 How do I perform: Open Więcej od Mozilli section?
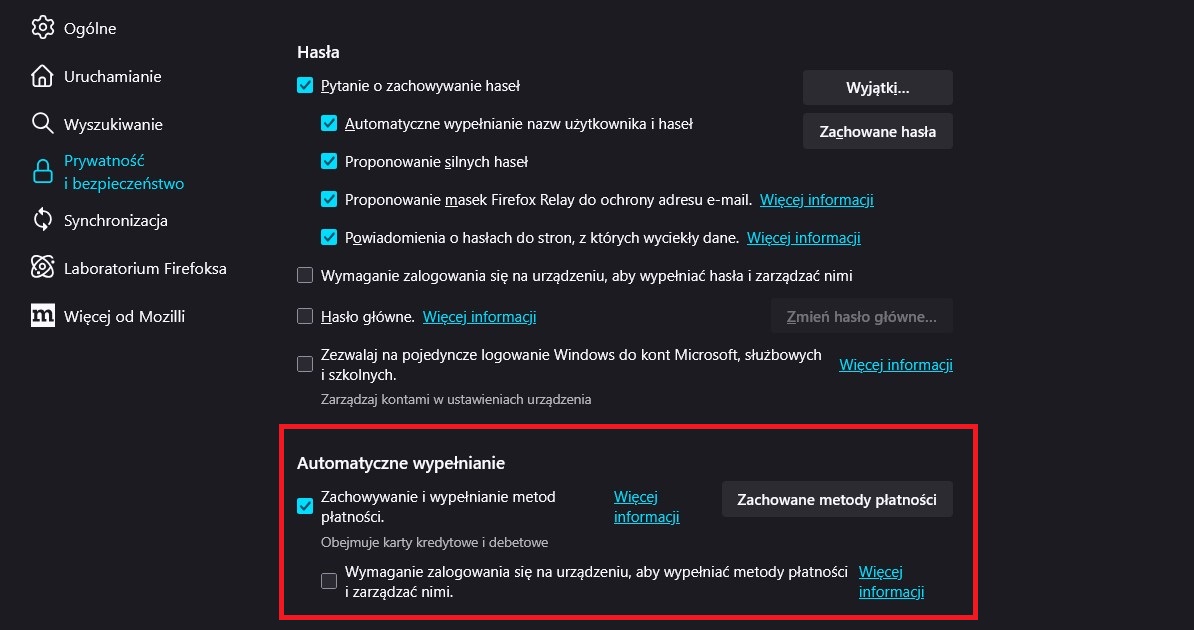124,316
